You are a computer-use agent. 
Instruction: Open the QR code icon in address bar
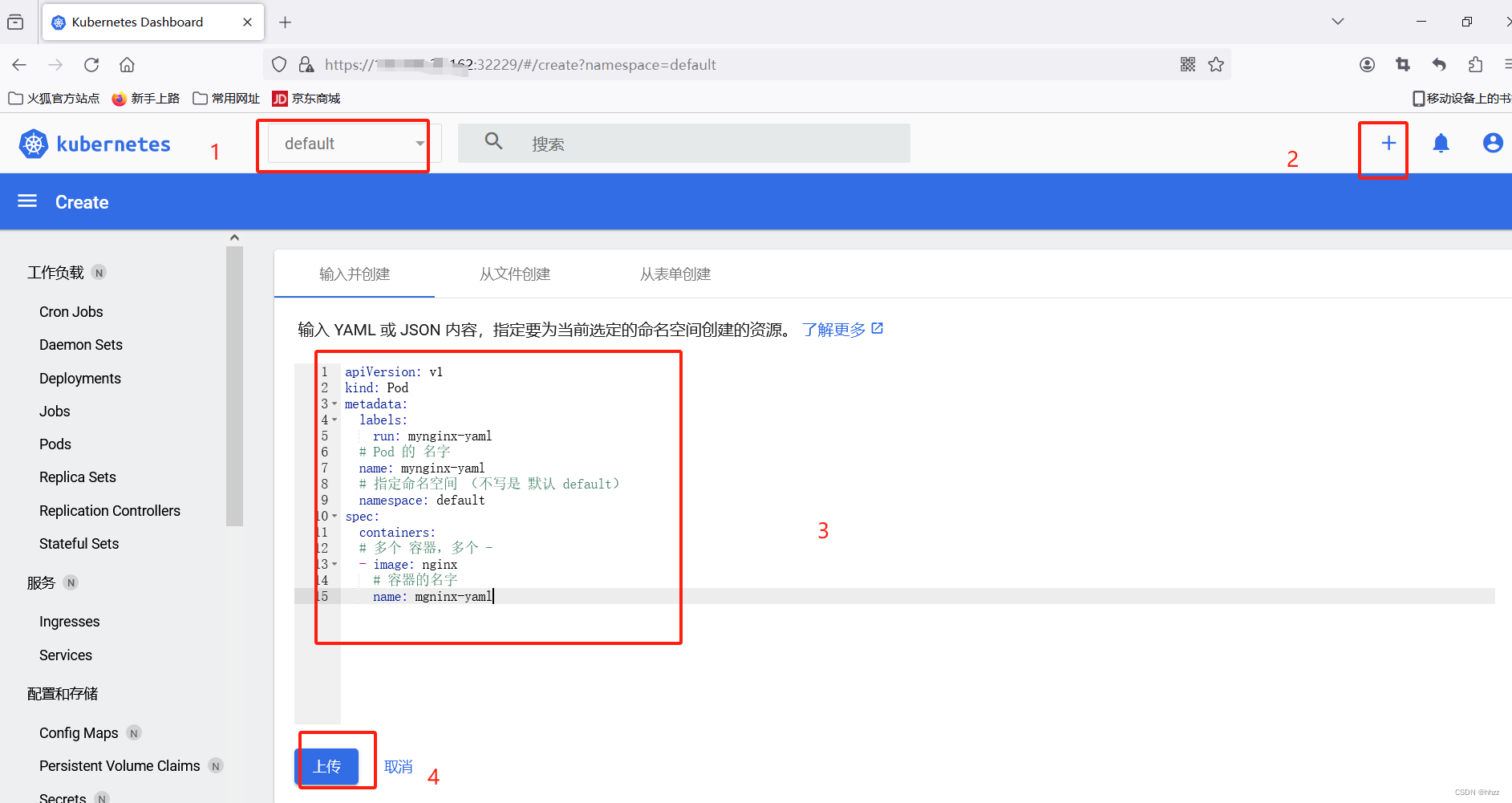(1188, 64)
